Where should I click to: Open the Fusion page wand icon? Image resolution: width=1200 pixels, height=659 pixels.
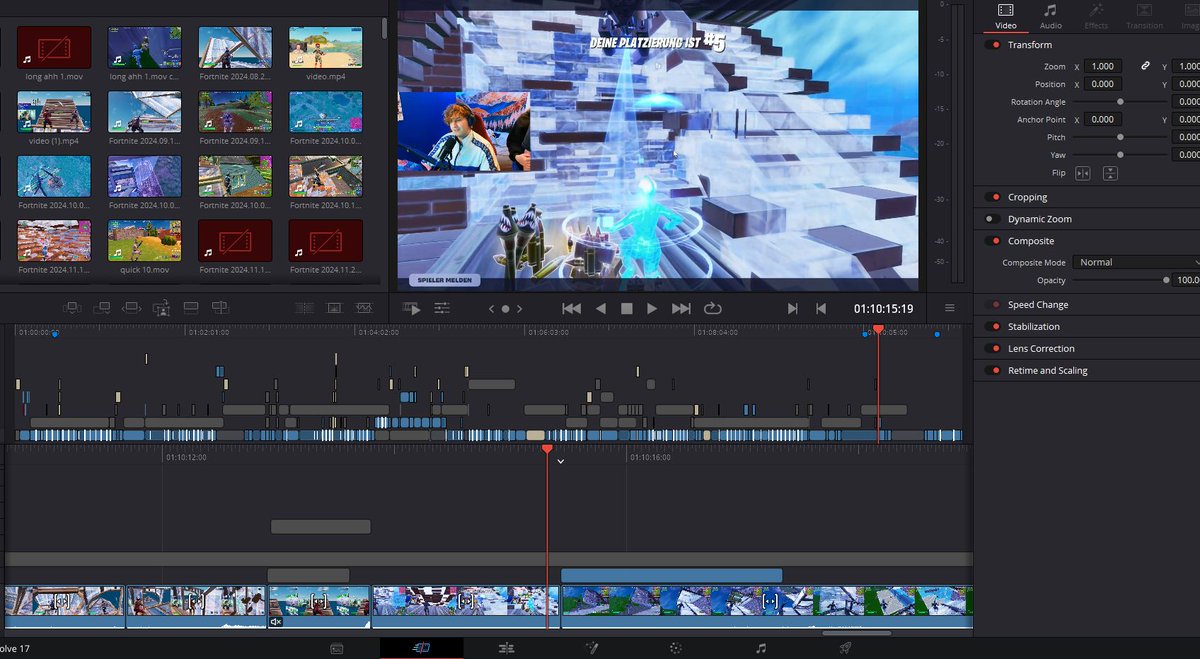(x=592, y=648)
